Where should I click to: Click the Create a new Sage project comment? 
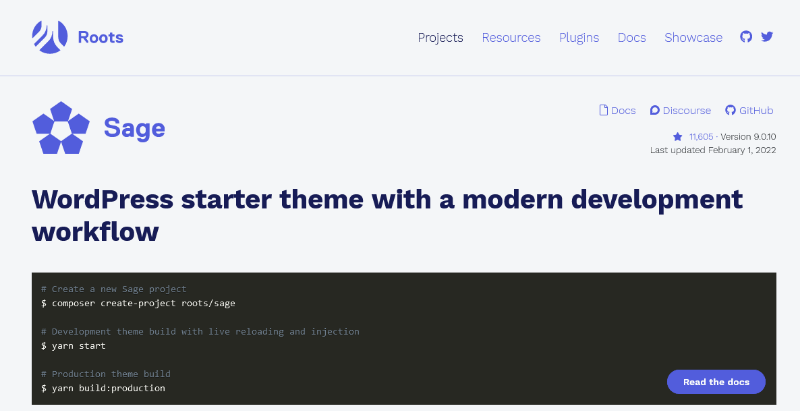pyautogui.click(x=114, y=289)
